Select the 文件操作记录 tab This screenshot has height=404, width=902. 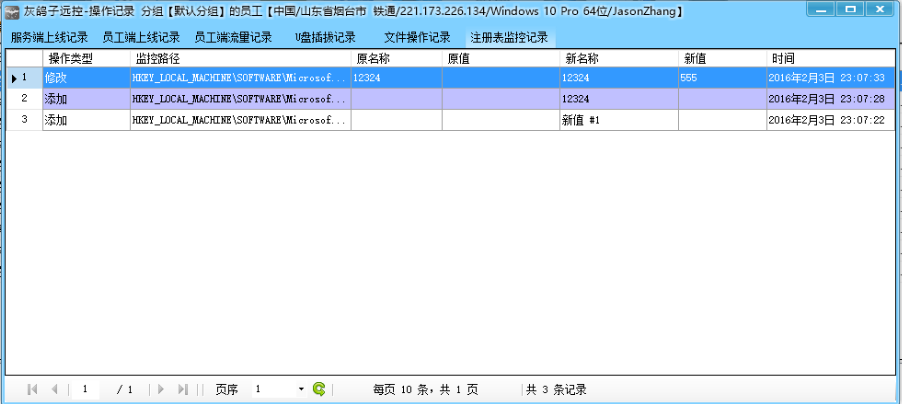(x=417, y=38)
